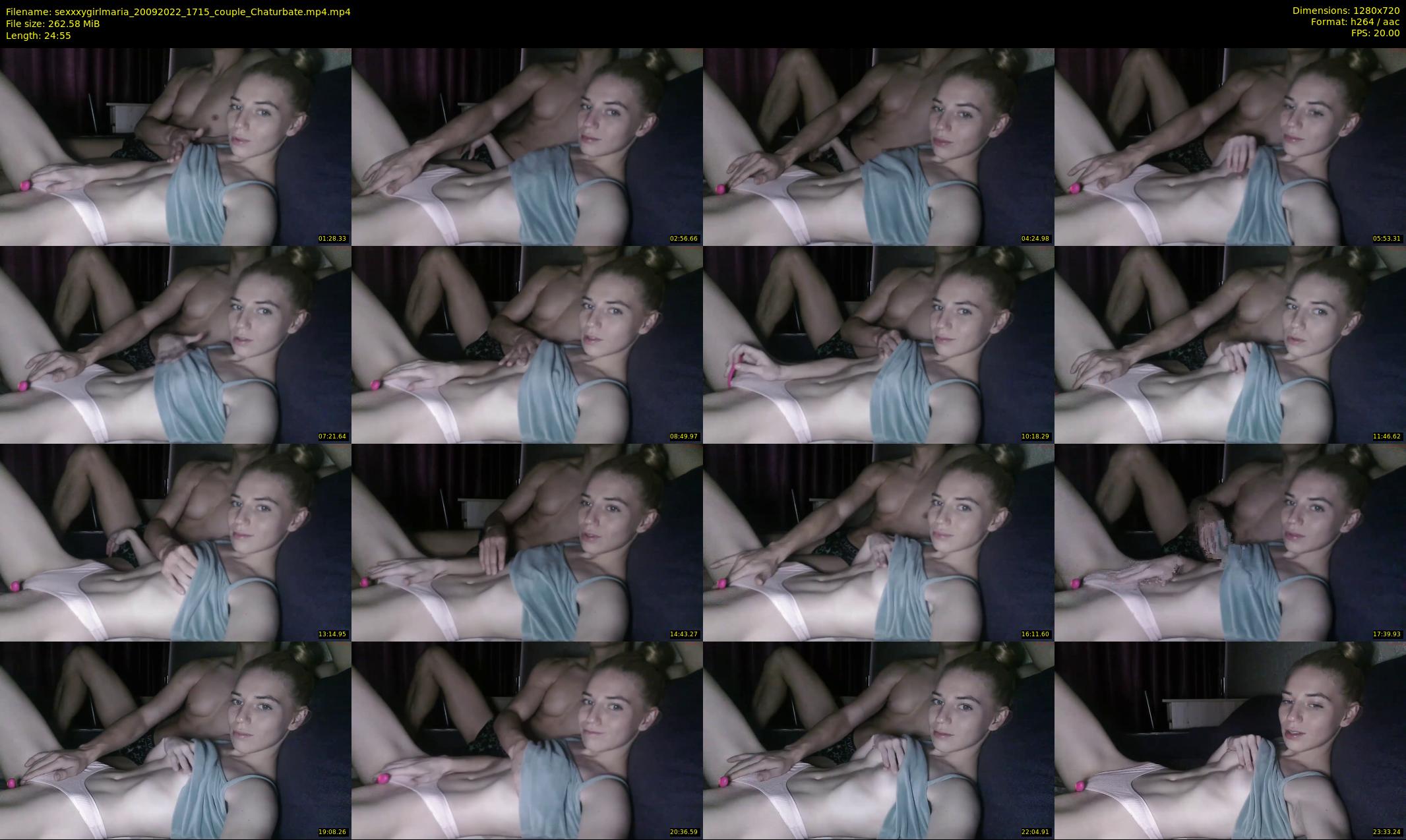The image size is (1406, 840).
Task: Select the thumbnail timestamped 07:21.64
Action: pyautogui.click(x=175, y=344)
